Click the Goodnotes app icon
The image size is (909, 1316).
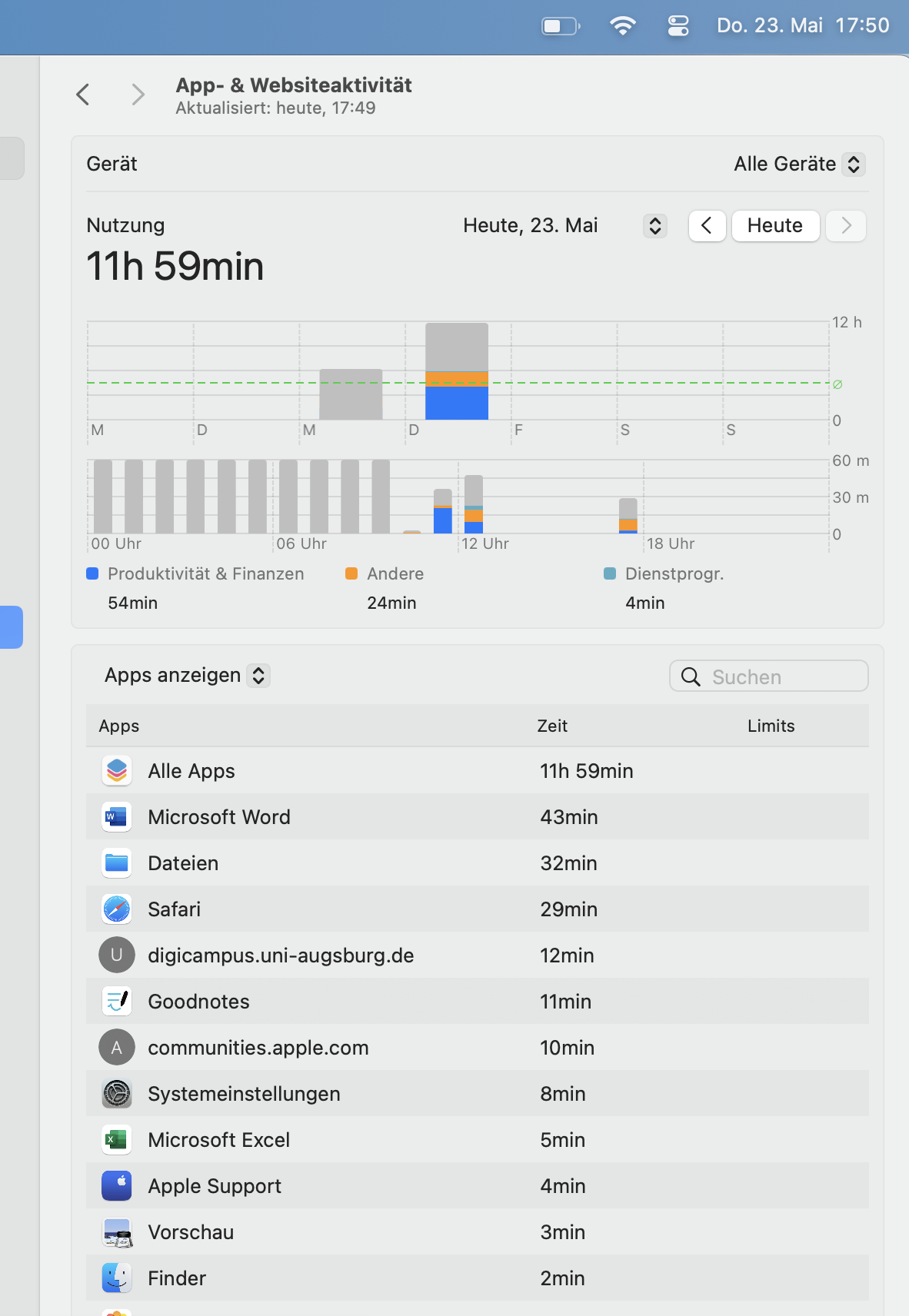(117, 1001)
